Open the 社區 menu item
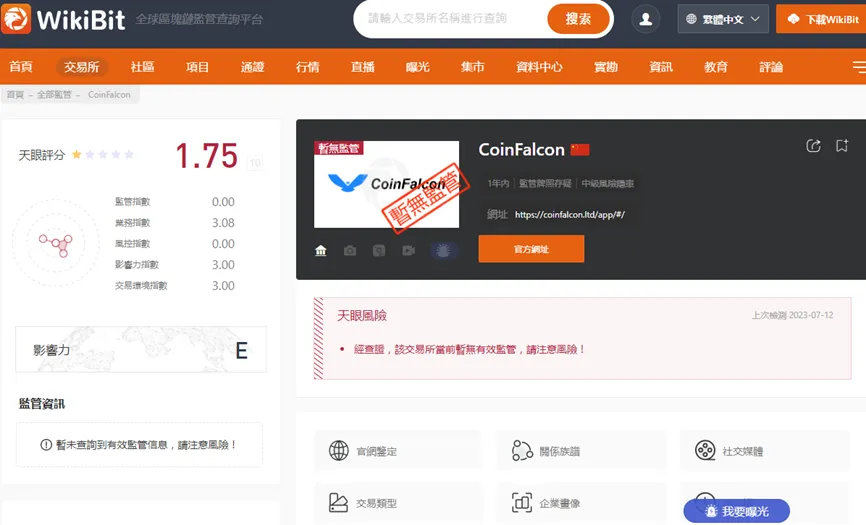This screenshot has height=525, width=866. (142, 67)
